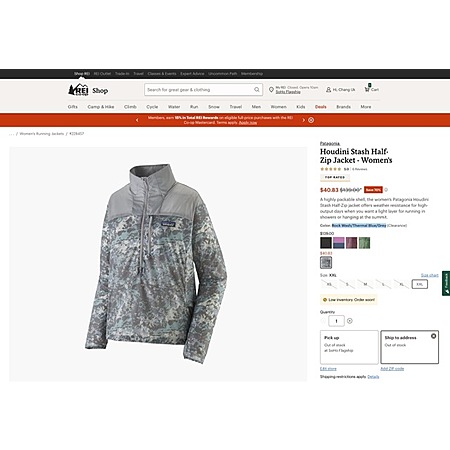
Task: Select the Ship to address option
Action: point(410,347)
